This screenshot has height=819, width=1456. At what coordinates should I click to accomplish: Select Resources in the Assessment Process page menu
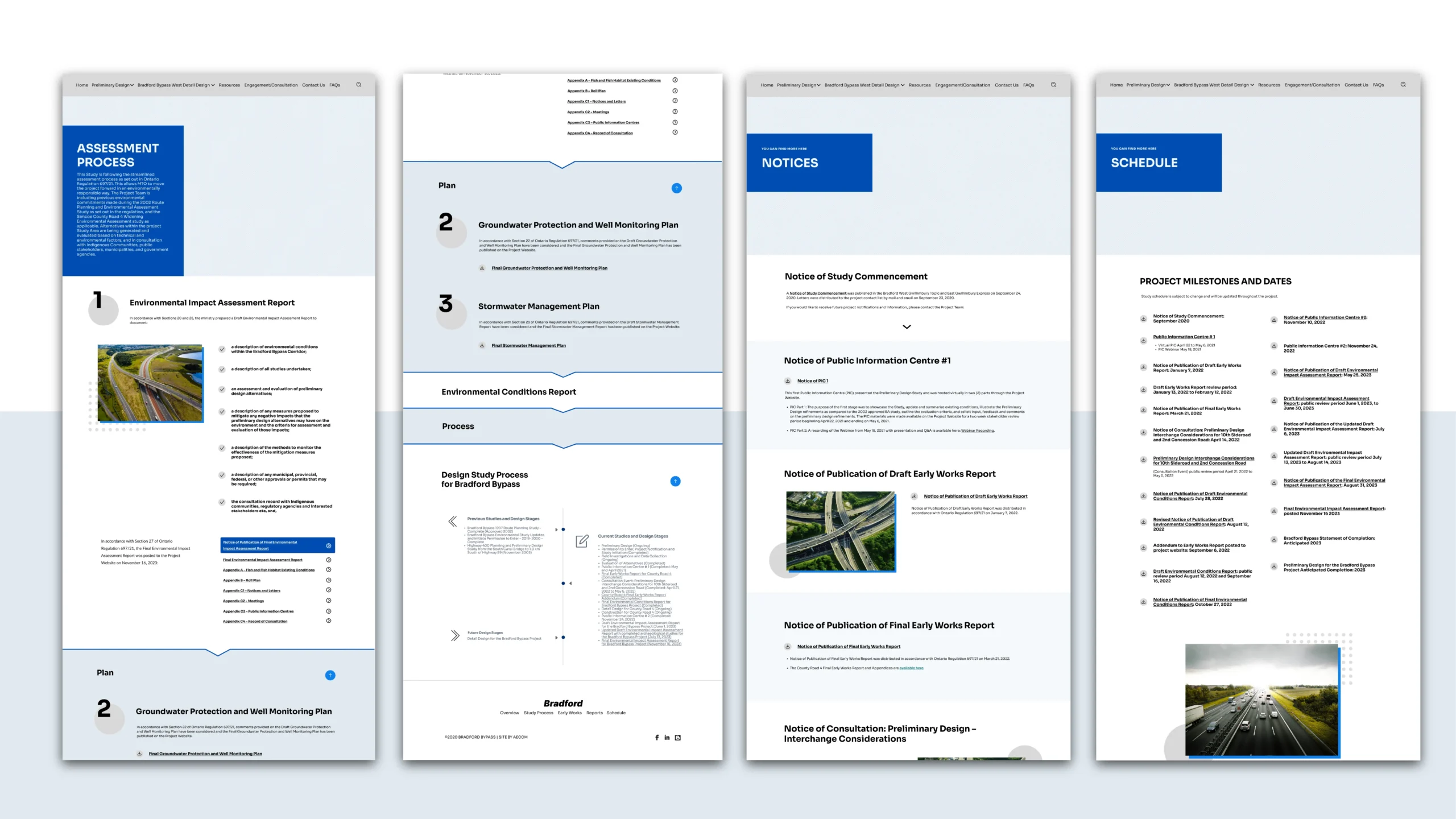pyautogui.click(x=229, y=85)
